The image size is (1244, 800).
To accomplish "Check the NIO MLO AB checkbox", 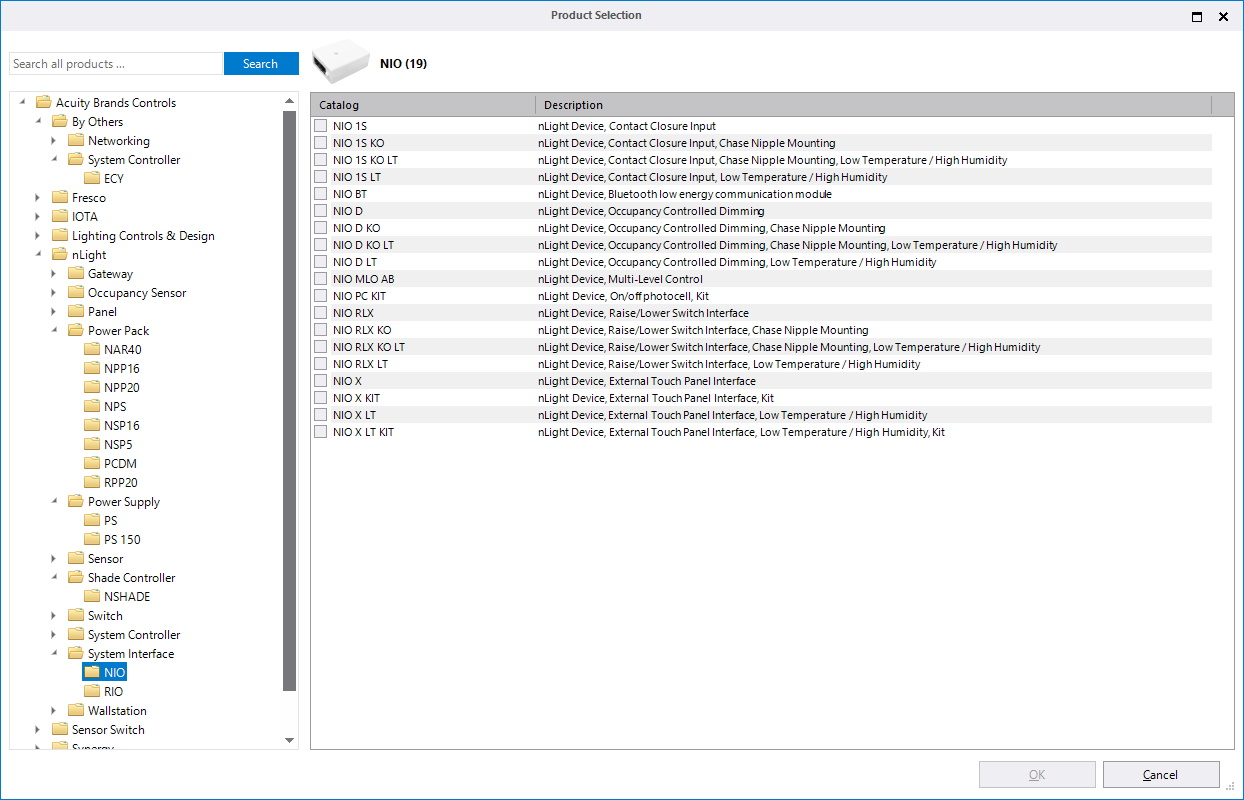I will pos(321,279).
